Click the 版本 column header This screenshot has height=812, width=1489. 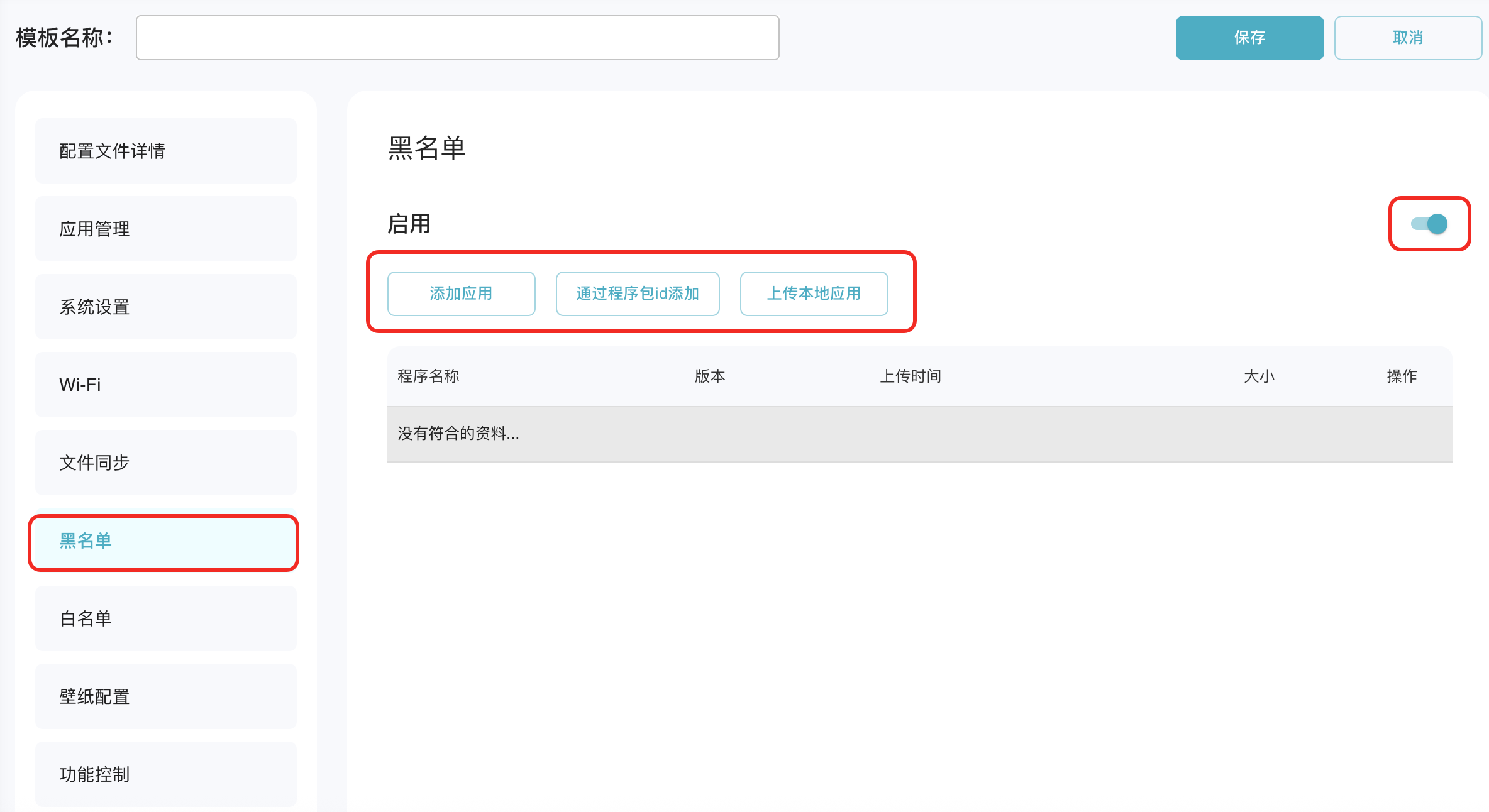710,376
